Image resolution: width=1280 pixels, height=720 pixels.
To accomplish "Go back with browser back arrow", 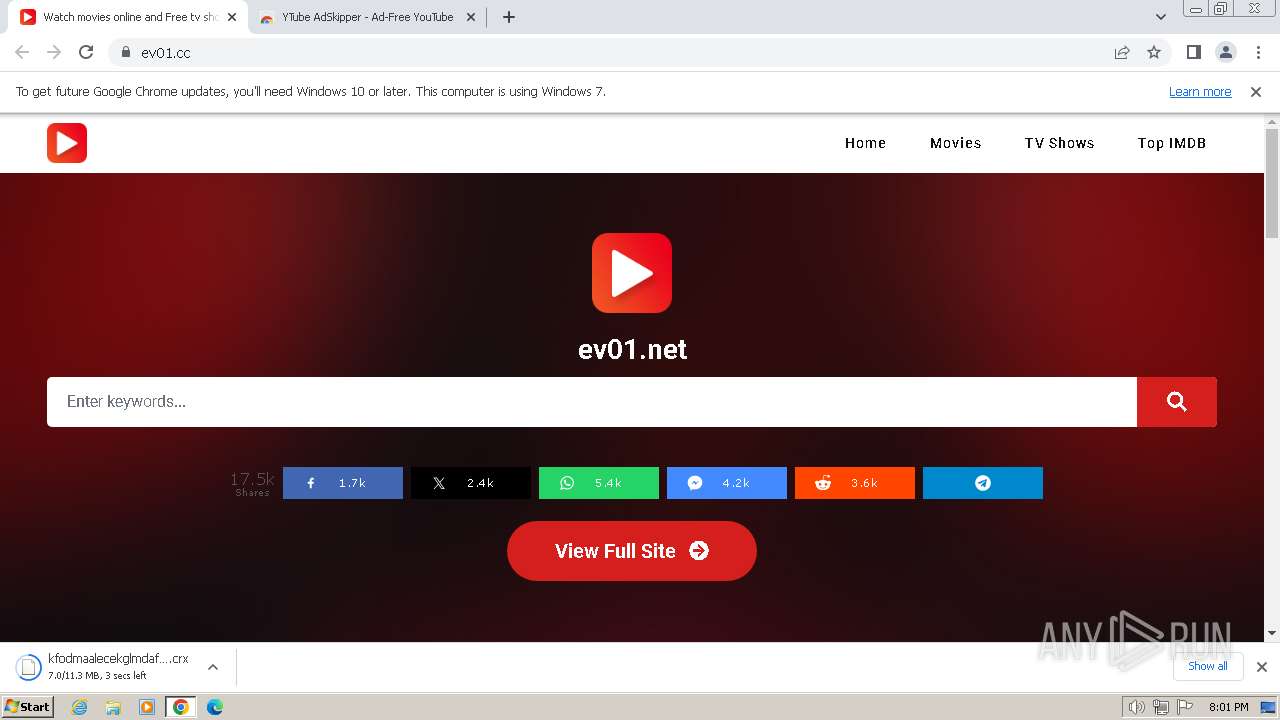I will point(22,52).
